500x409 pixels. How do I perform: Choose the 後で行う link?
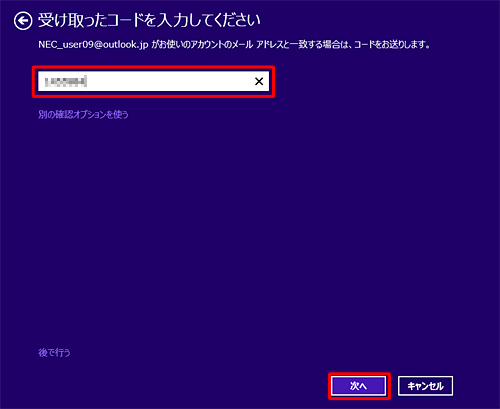[x=54, y=352]
